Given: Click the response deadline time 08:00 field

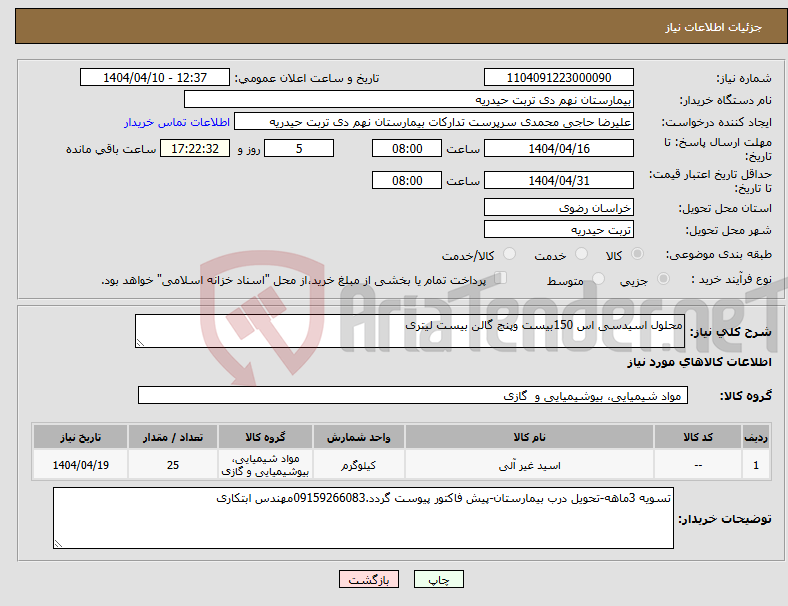Looking at the screenshot, I should point(407,149).
